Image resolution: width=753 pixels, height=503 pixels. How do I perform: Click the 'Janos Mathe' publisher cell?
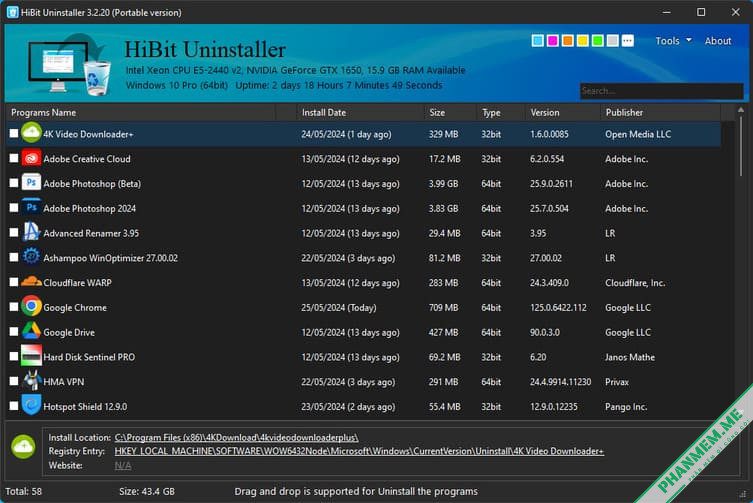point(630,357)
